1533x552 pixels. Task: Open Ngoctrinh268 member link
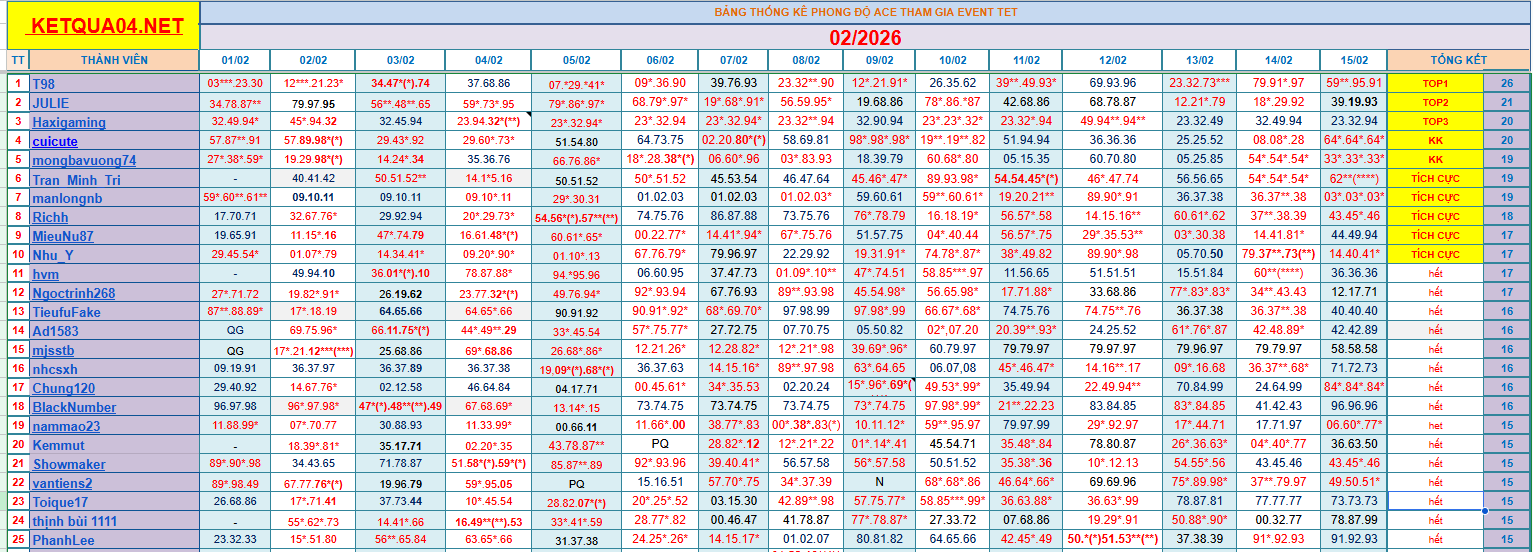click(x=74, y=293)
